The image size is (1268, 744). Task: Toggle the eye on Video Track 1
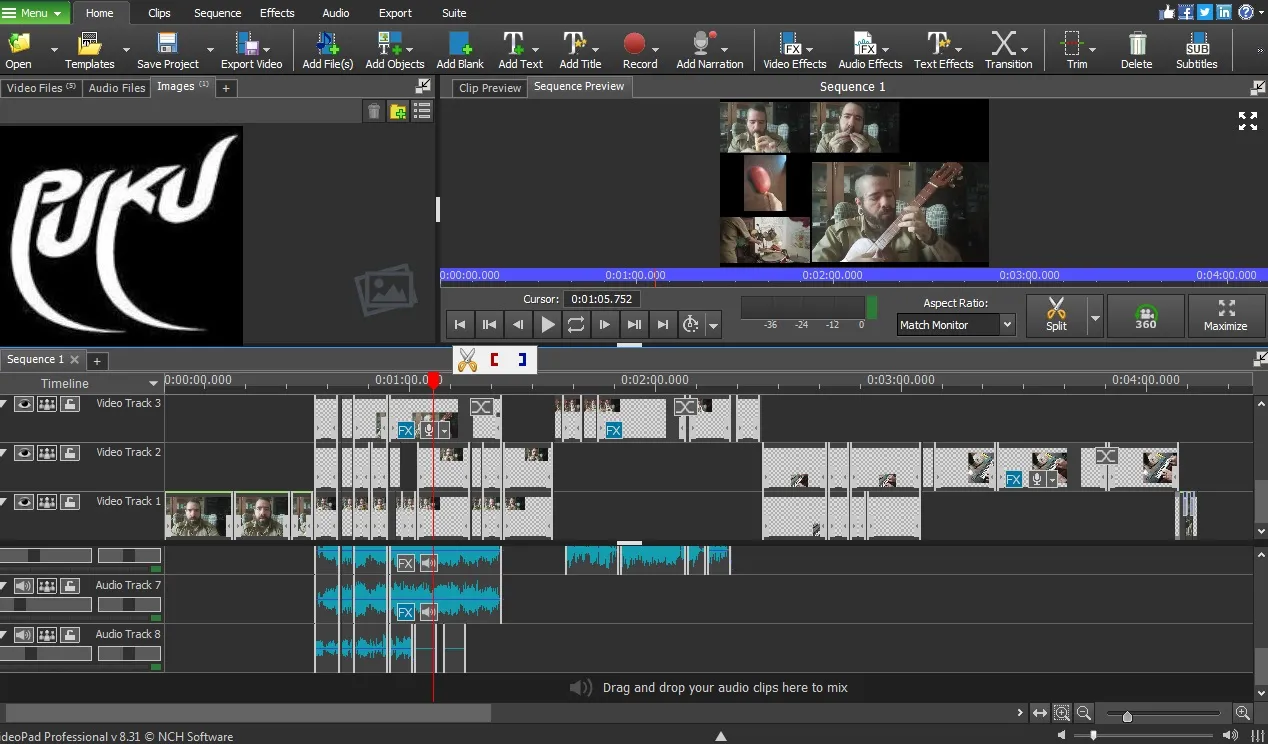(x=23, y=502)
